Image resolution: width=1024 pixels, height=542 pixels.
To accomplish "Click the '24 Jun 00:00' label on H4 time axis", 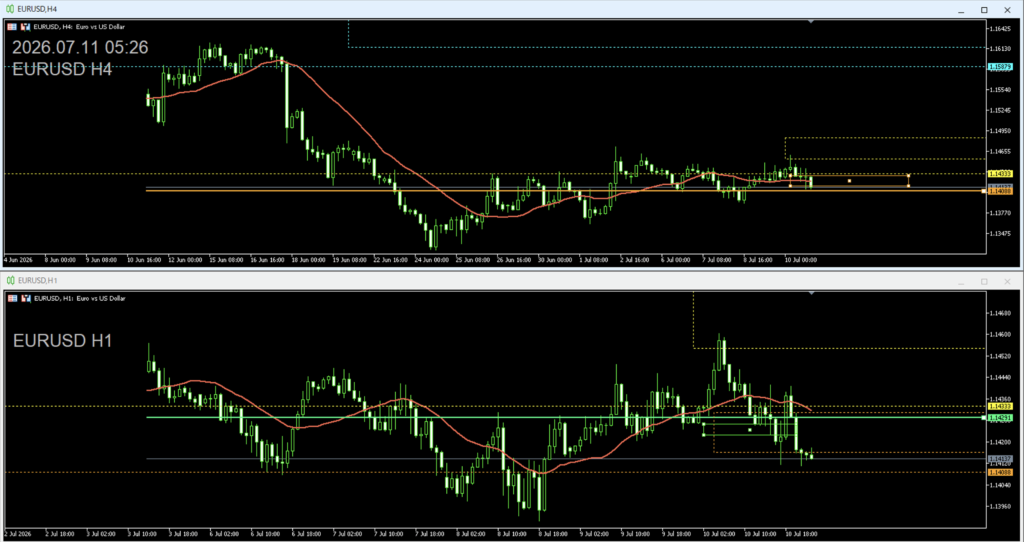I will (432, 260).
